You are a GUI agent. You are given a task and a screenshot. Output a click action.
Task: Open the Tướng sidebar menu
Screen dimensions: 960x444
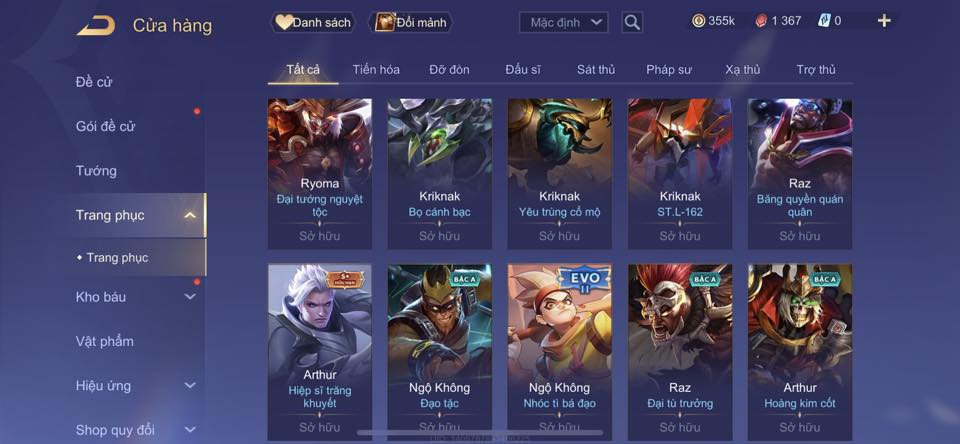[x=96, y=171]
